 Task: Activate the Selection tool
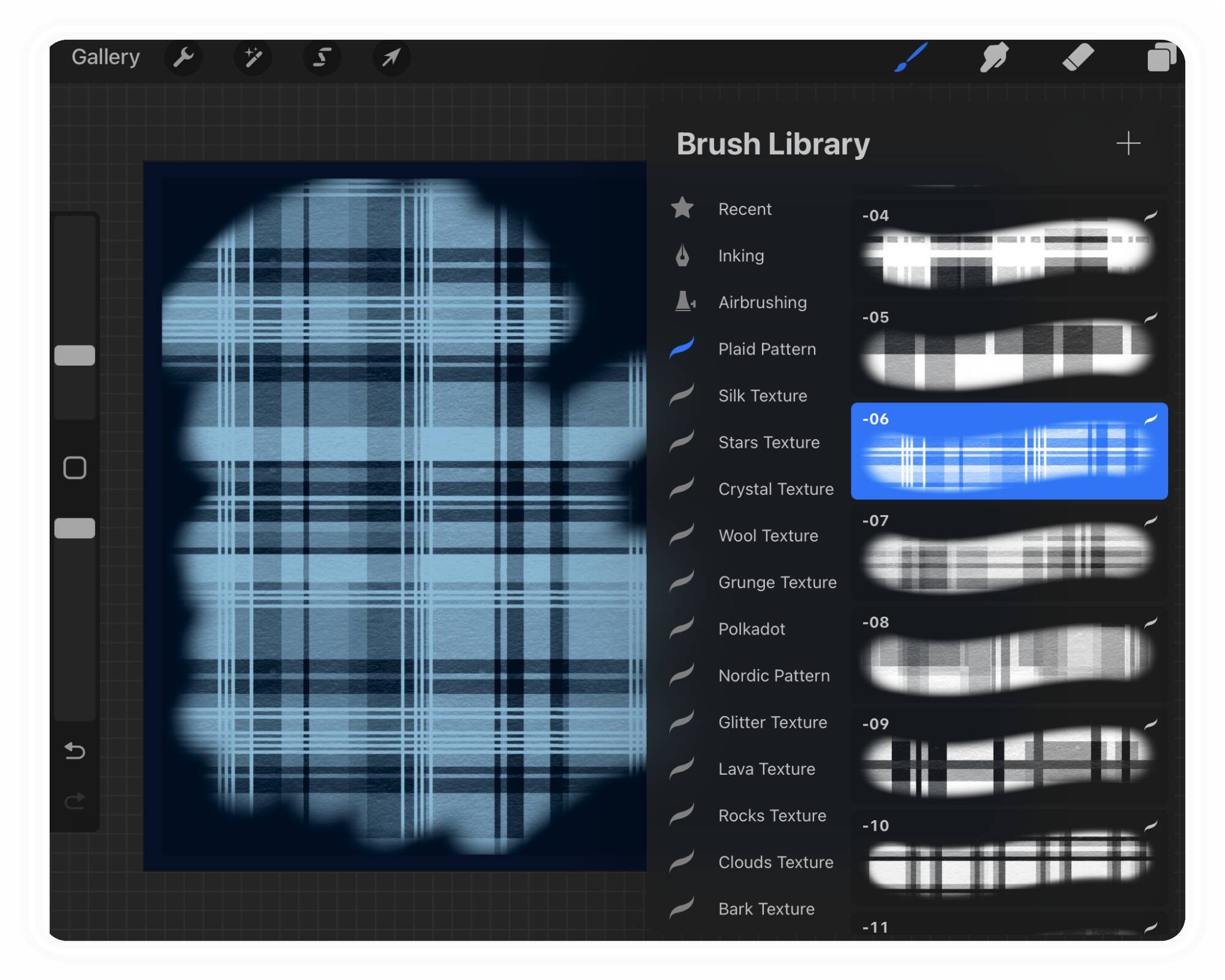click(x=321, y=57)
